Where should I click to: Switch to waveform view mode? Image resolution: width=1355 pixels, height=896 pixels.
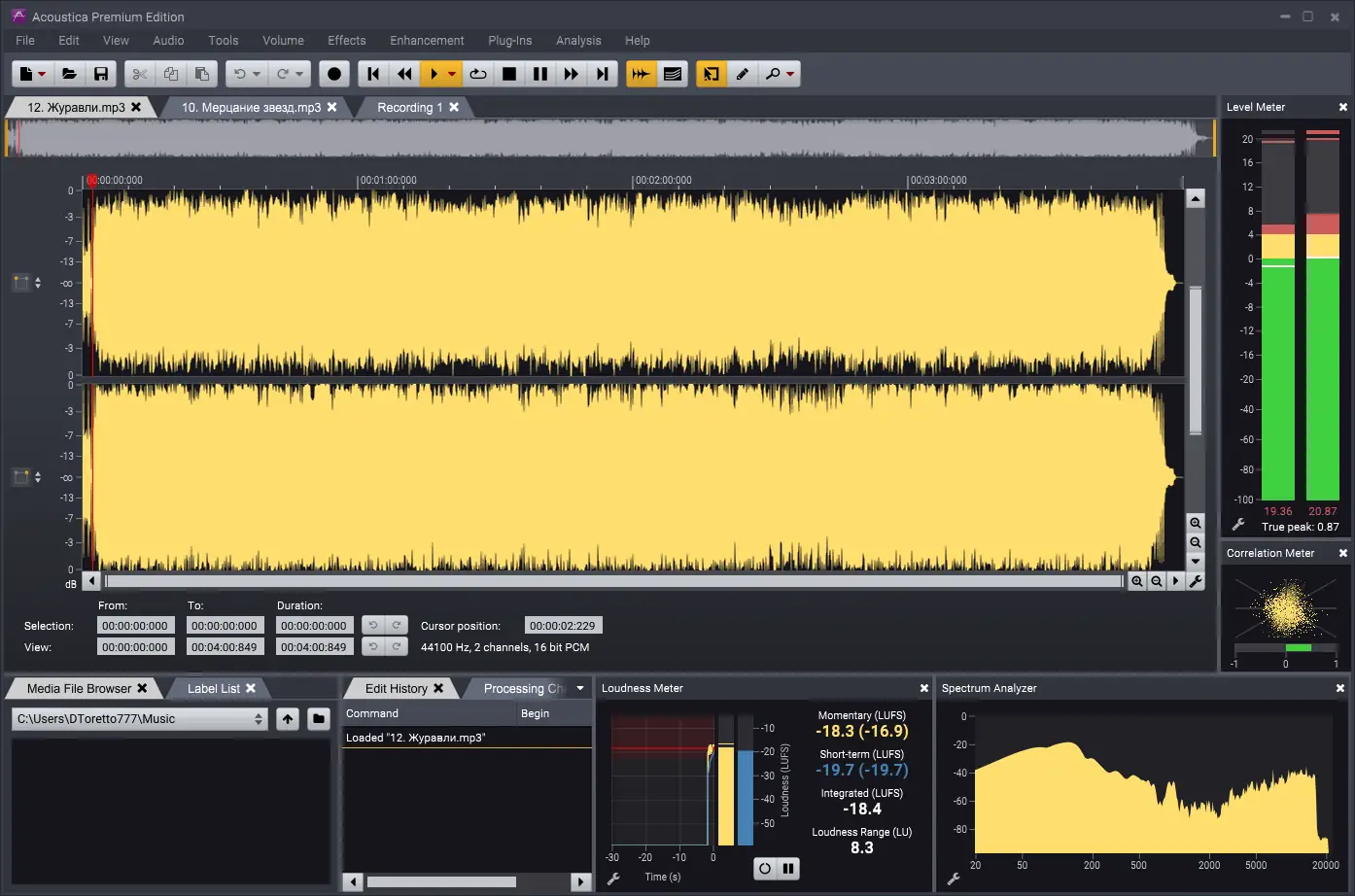(642, 74)
